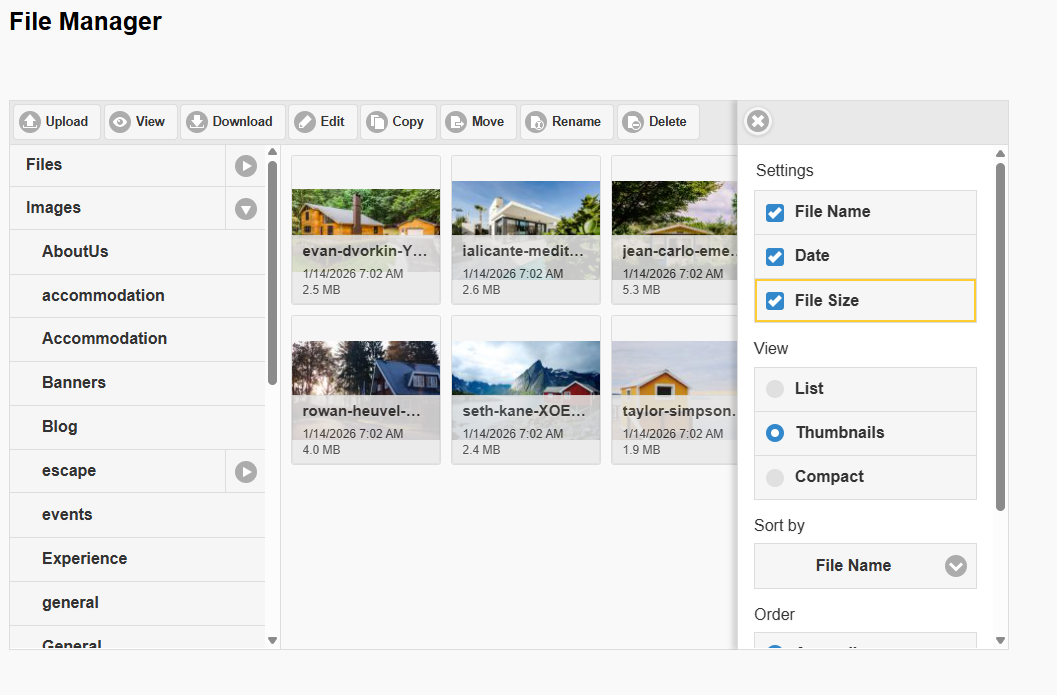
Task: Disable the File Size checkbox
Action: pos(775,301)
